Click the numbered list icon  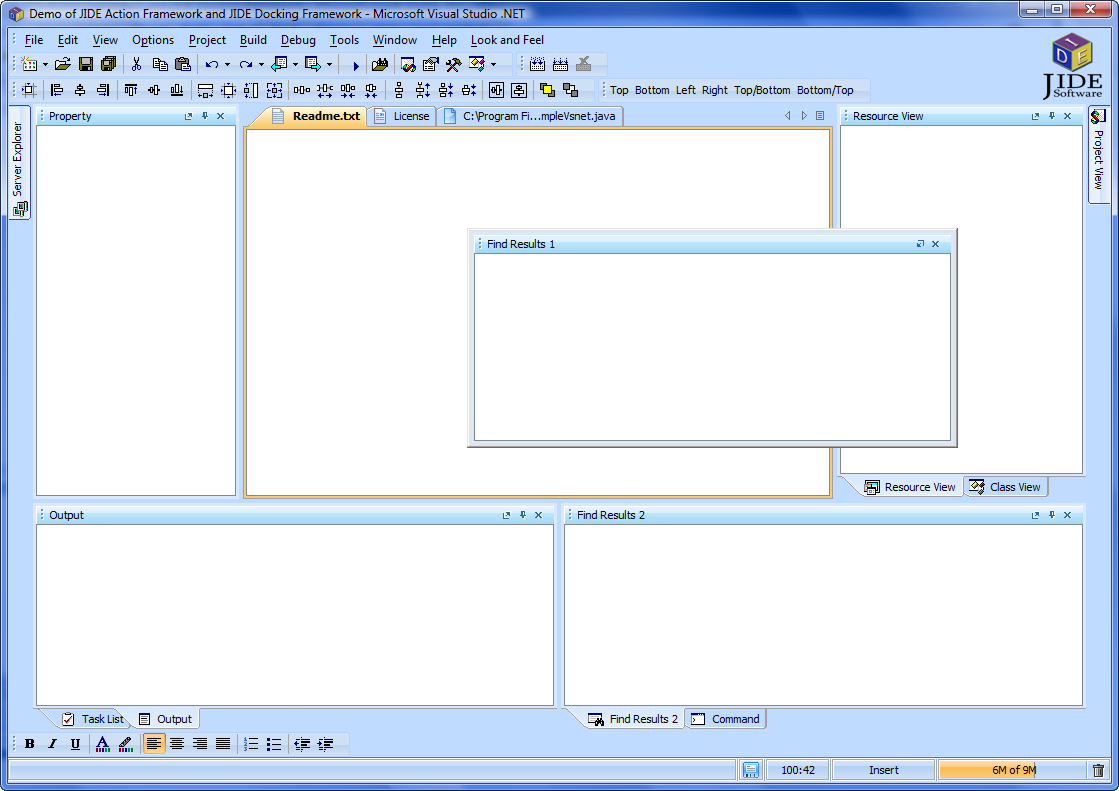[x=251, y=744]
